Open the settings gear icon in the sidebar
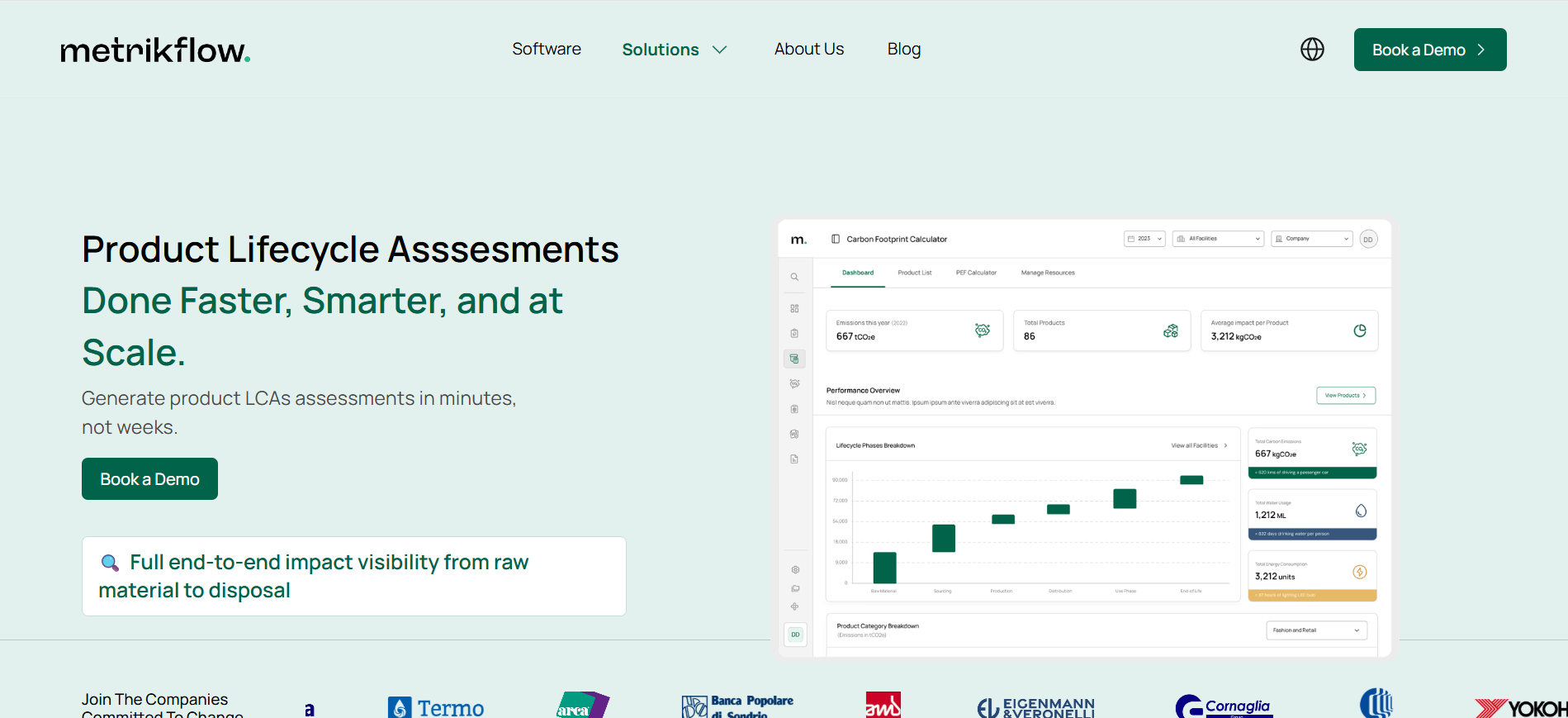 795,569
